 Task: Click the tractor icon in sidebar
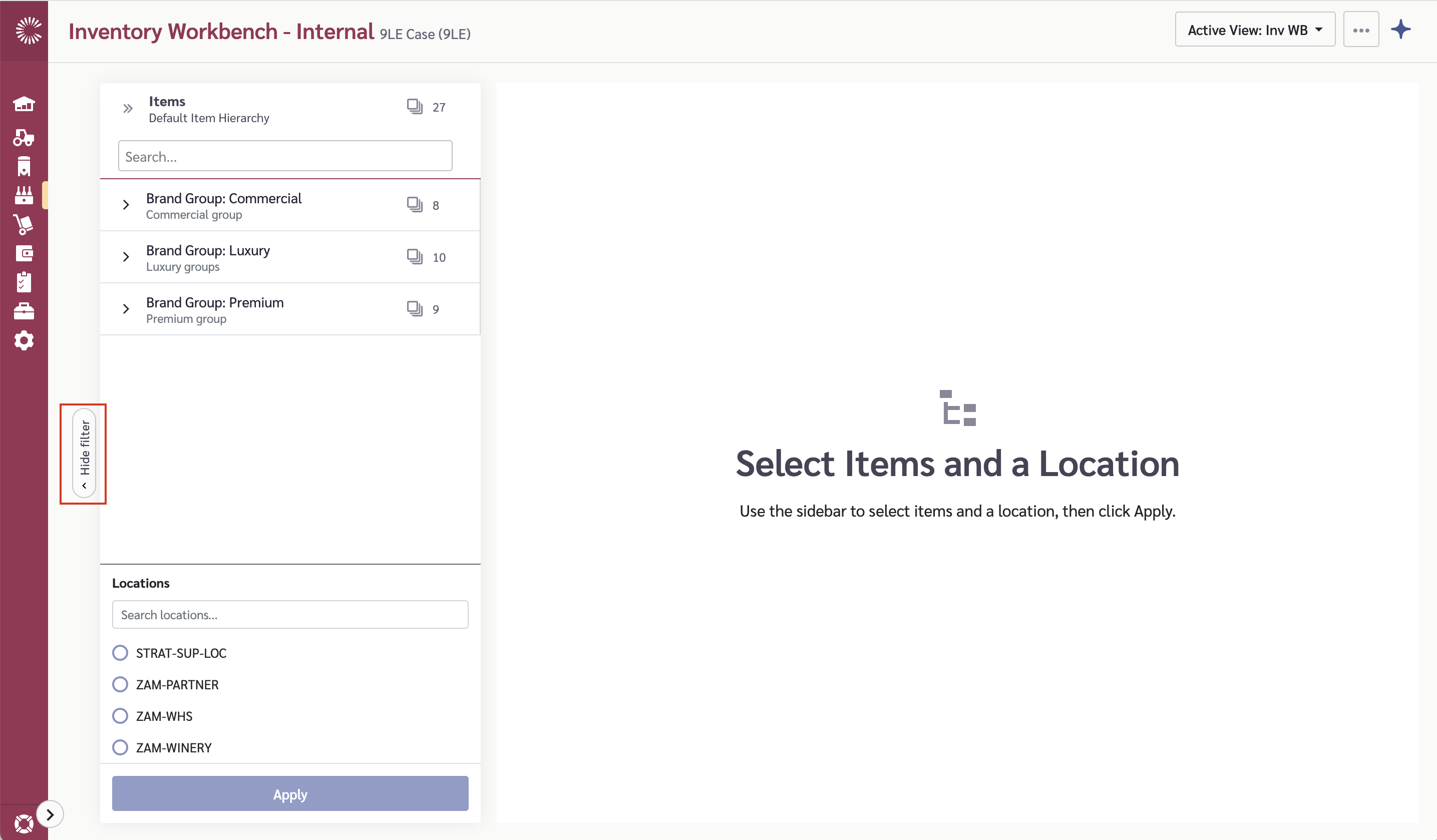pyautogui.click(x=24, y=138)
